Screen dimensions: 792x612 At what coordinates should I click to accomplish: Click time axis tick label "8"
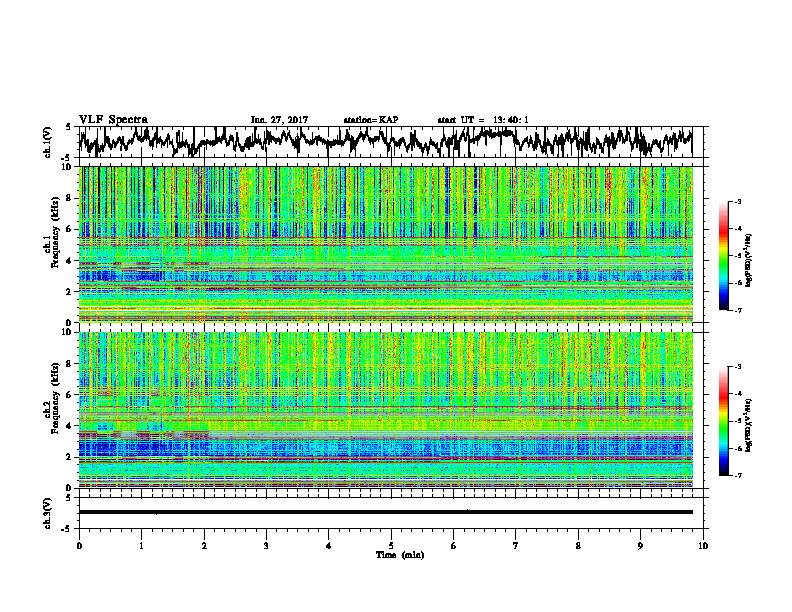tap(578, 546)
